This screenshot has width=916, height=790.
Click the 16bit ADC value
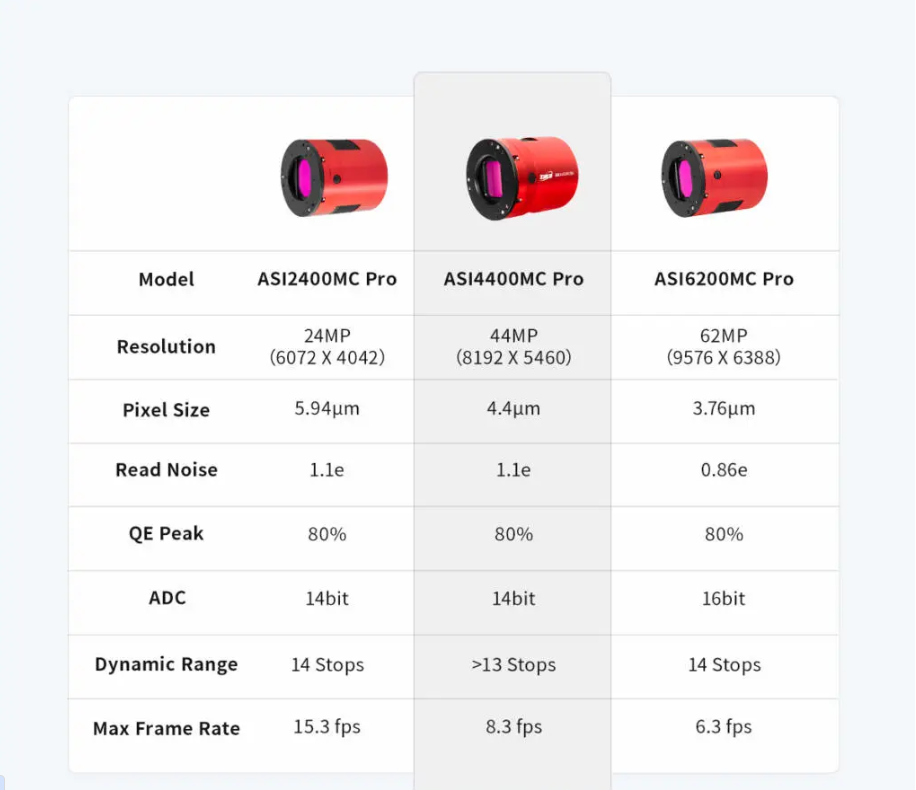click(724, 599)
